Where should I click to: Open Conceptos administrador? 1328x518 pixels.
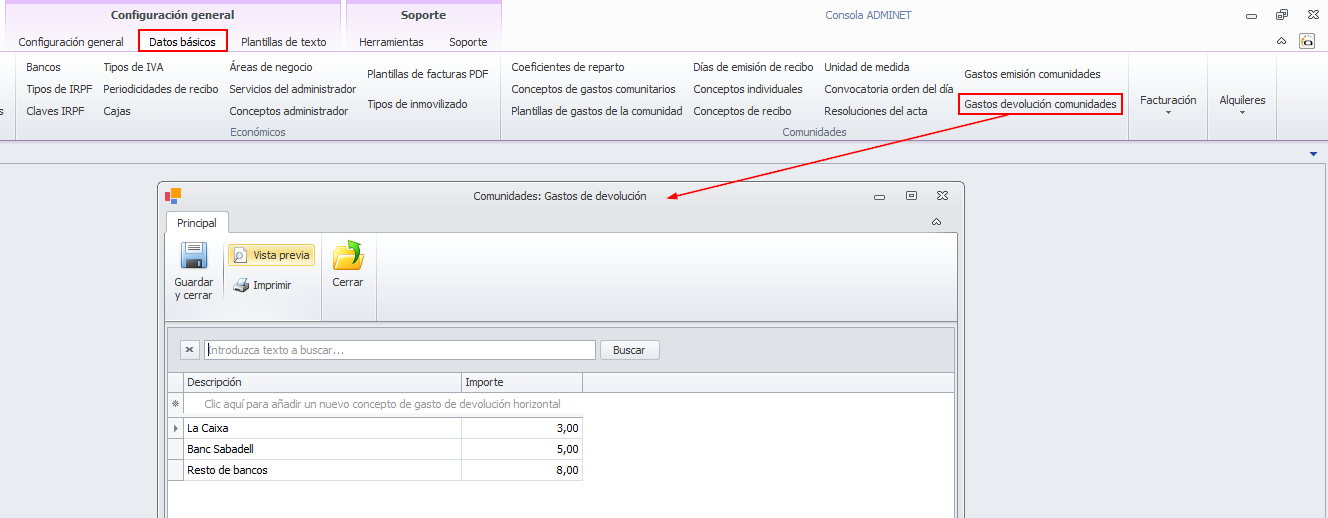(x=289, y=111)
